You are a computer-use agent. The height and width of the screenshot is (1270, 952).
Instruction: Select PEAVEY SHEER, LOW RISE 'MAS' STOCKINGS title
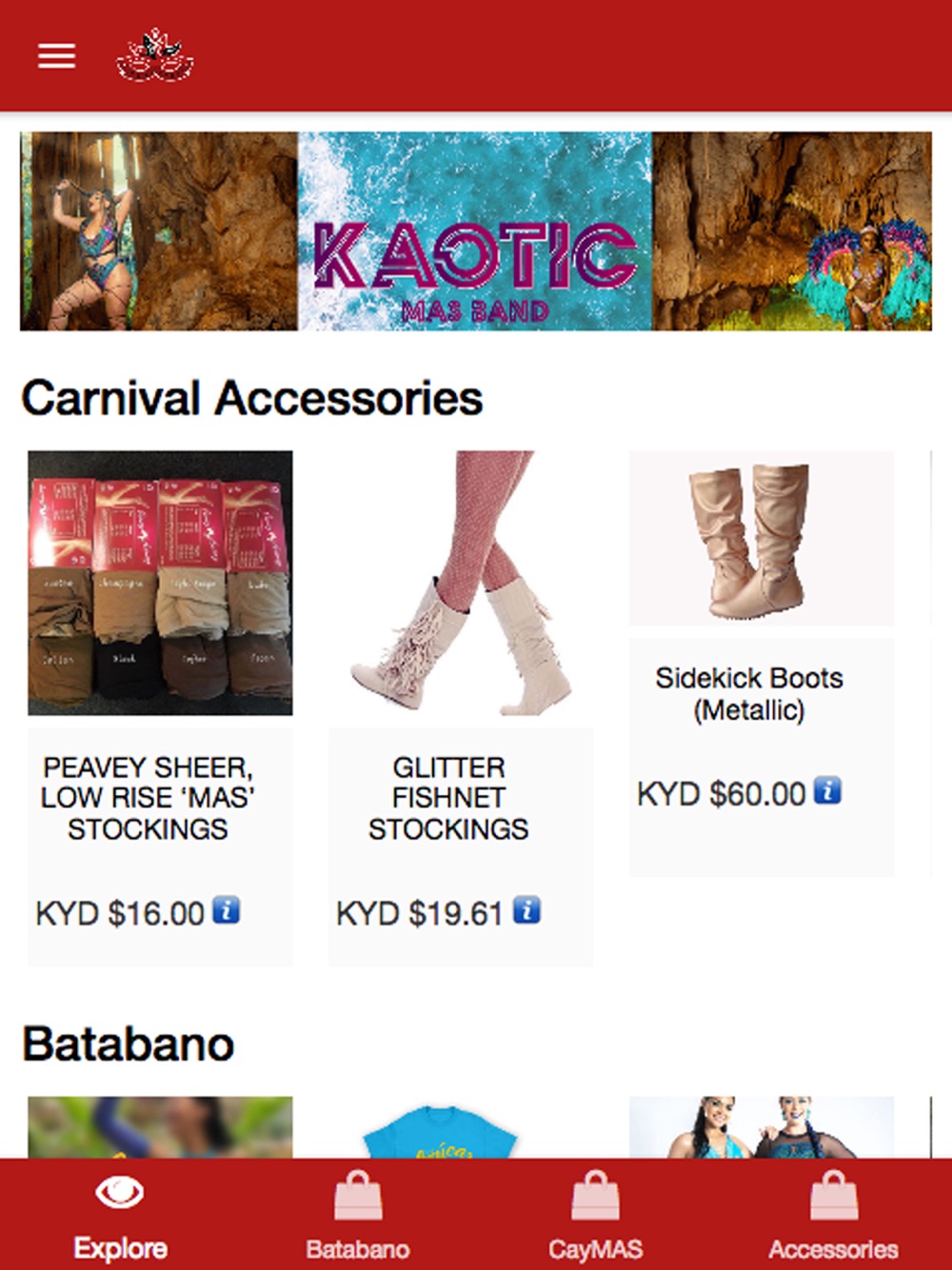(x=148, y=798)
